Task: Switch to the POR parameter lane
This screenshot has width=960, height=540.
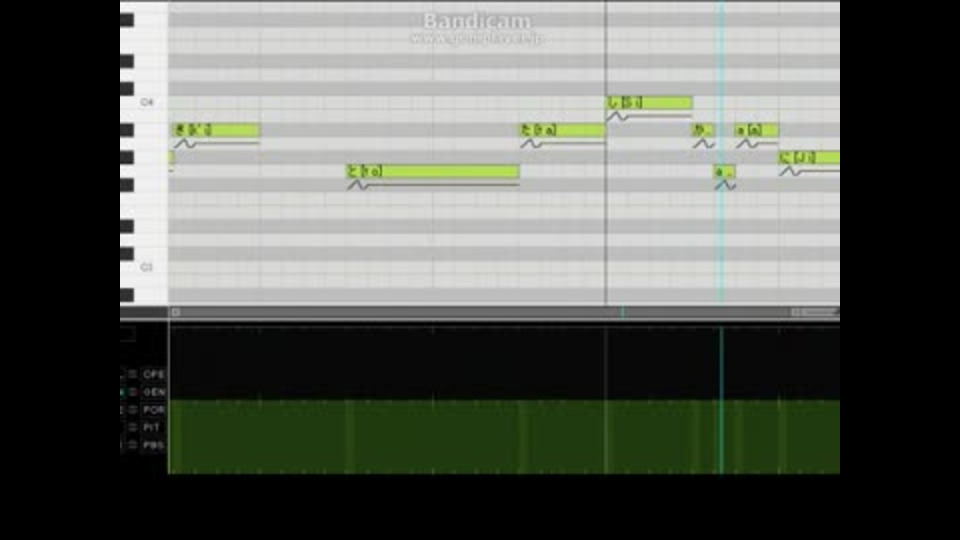Action: point(154,410)
